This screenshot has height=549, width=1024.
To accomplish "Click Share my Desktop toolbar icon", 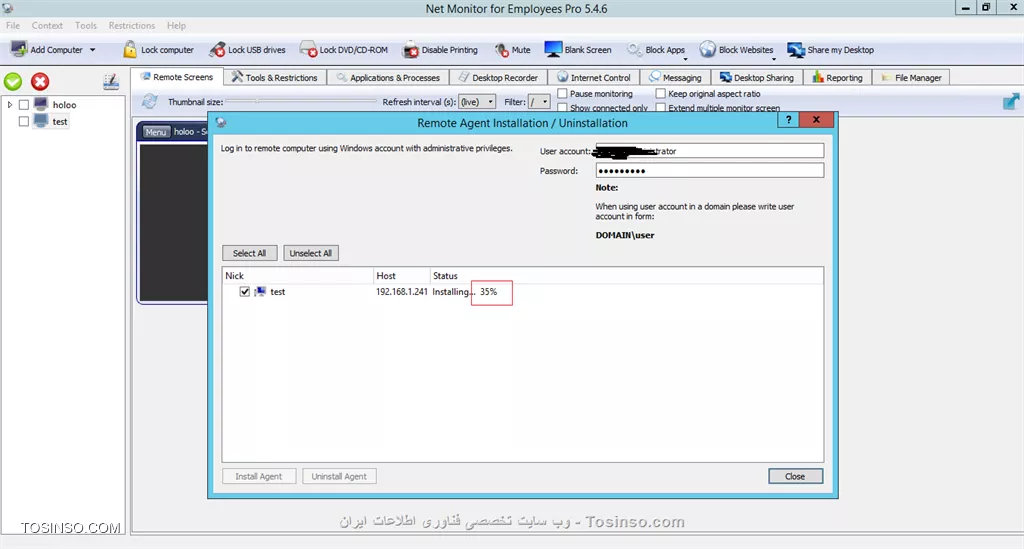I will coord(795,50).
